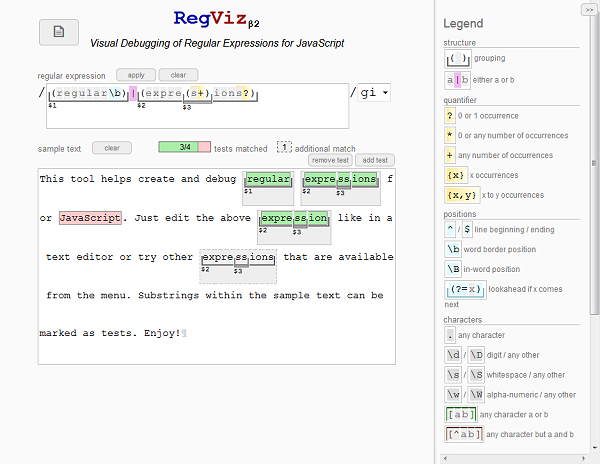
Task: Click the + quantifier legend icon
Action: pyautogui.click(x=450, y=155)
